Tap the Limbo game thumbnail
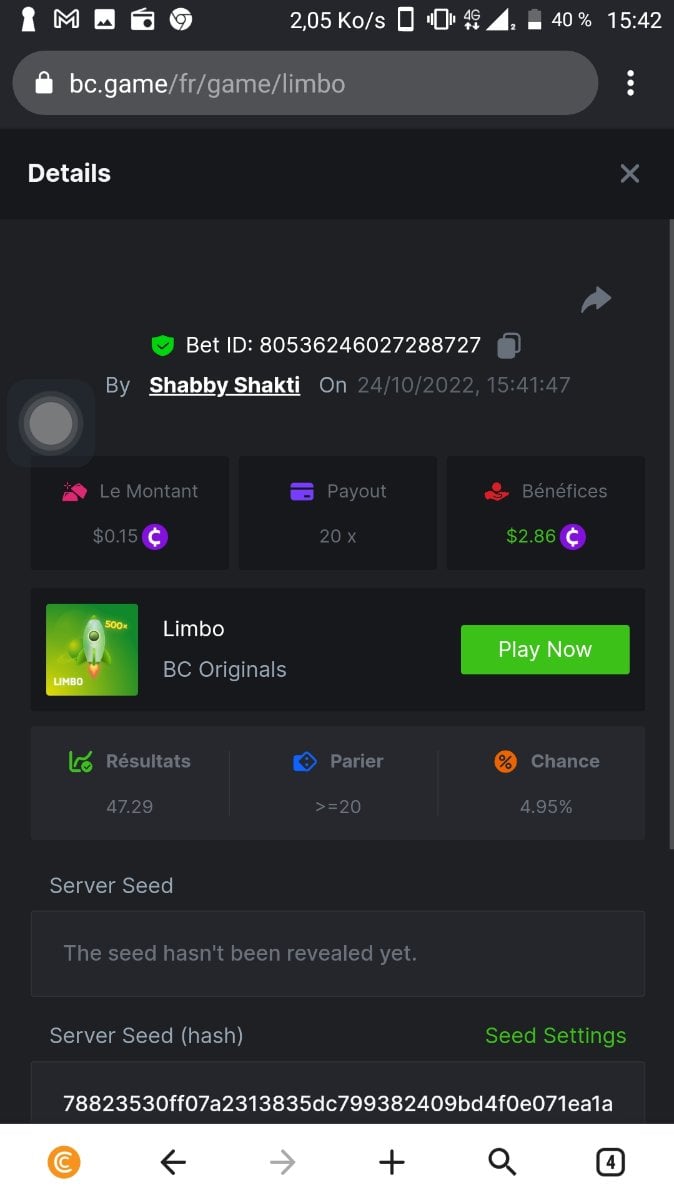The image size is (674, 1200). click(92, 649)
